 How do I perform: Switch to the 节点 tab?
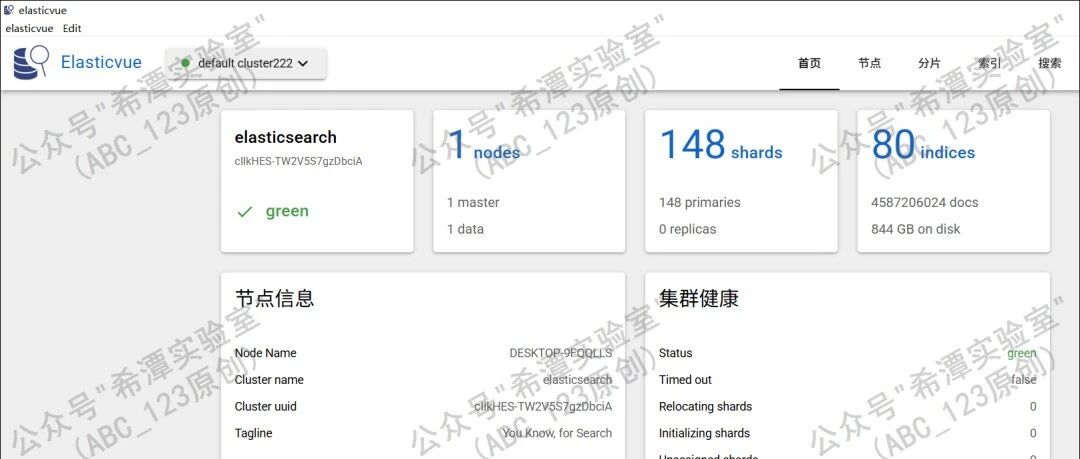(869, 63)
